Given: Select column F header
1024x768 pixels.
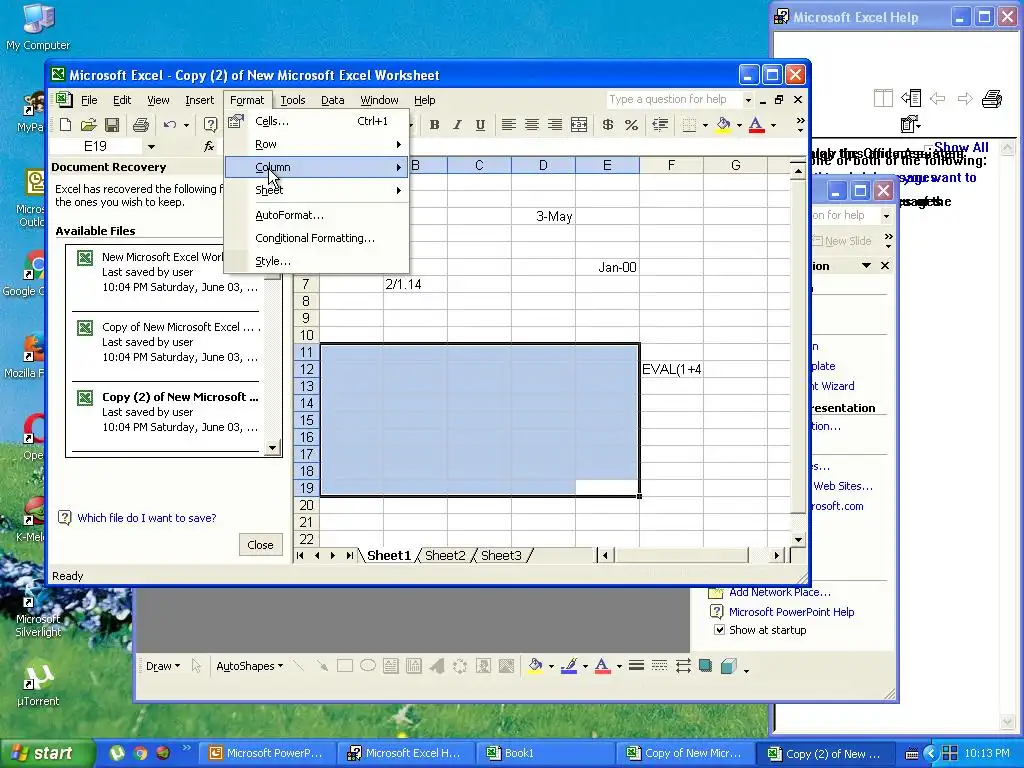Looking at the screenshot, I should click(671, 165).
